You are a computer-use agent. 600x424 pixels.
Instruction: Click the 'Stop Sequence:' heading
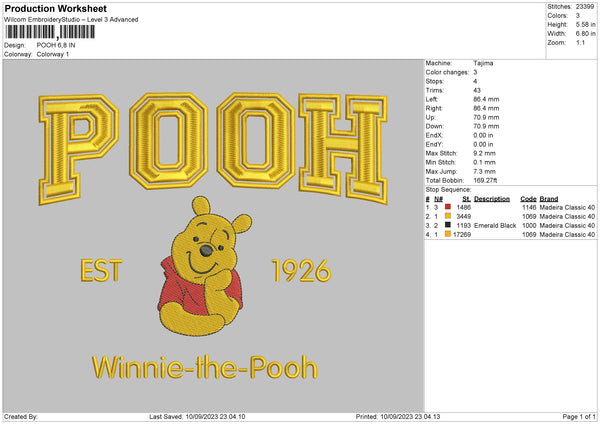(x=448, y=189)
